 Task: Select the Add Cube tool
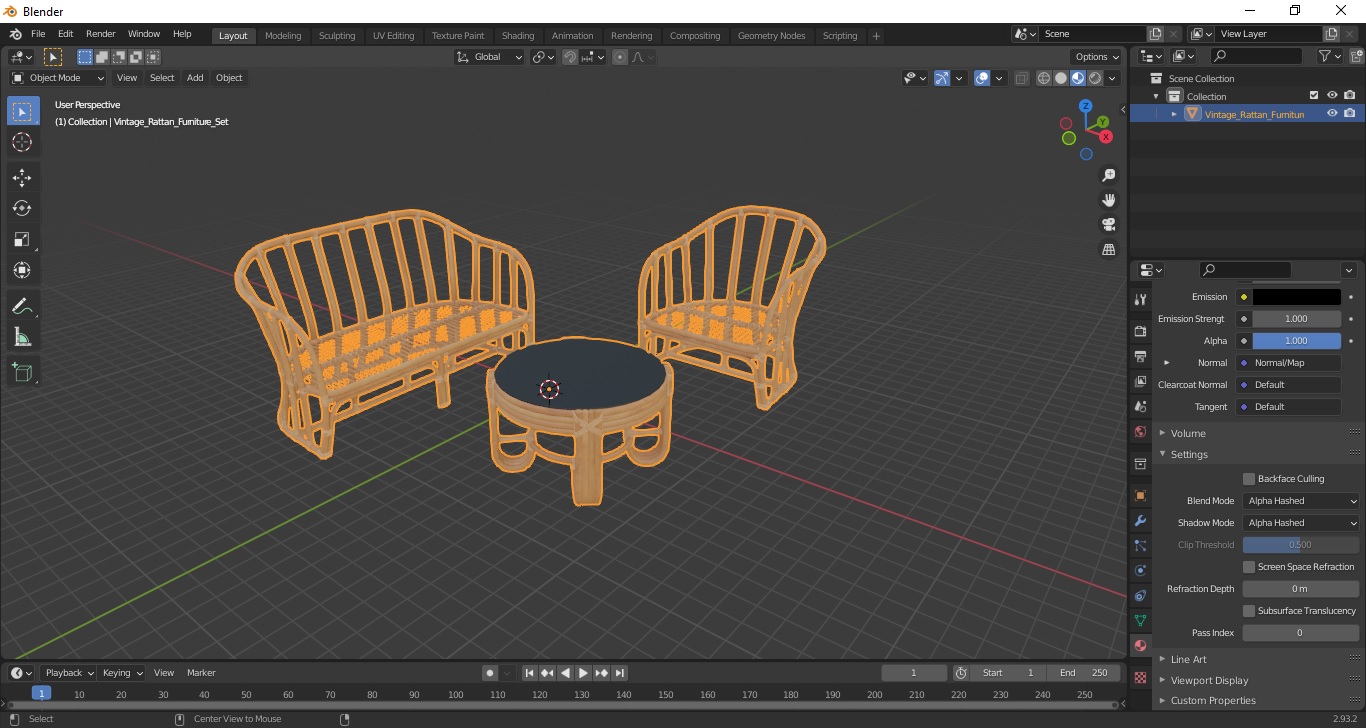coord(22,373)
